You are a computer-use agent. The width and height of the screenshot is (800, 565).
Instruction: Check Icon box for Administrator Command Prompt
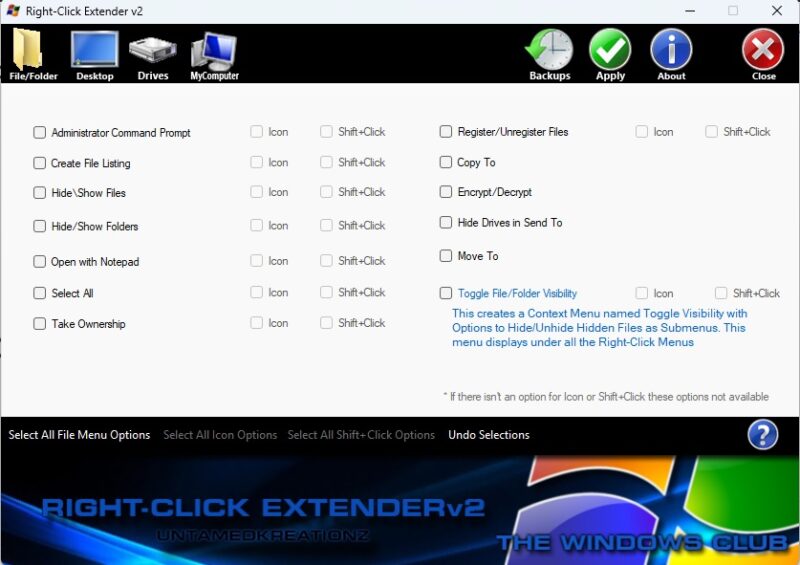tap(256, 132)
